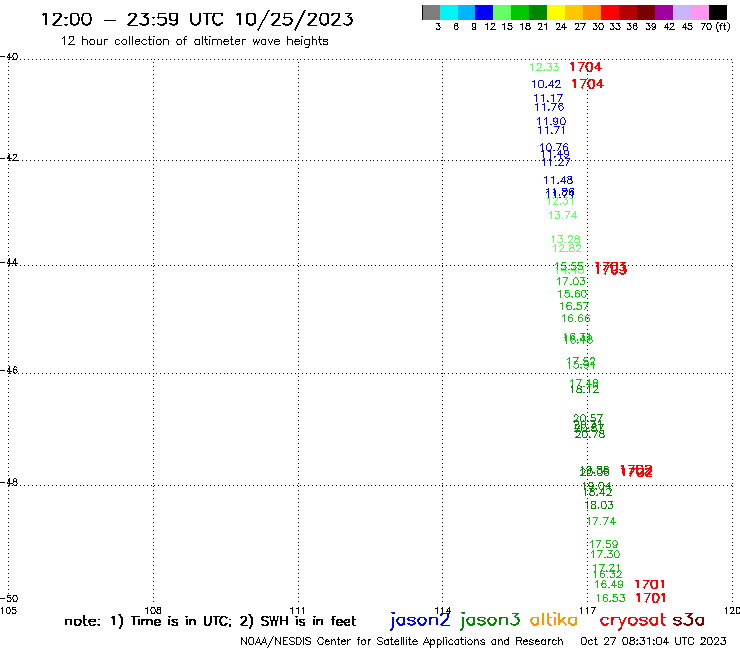Click the longitude axis label 108
The image size is (740, 650).
153,610
